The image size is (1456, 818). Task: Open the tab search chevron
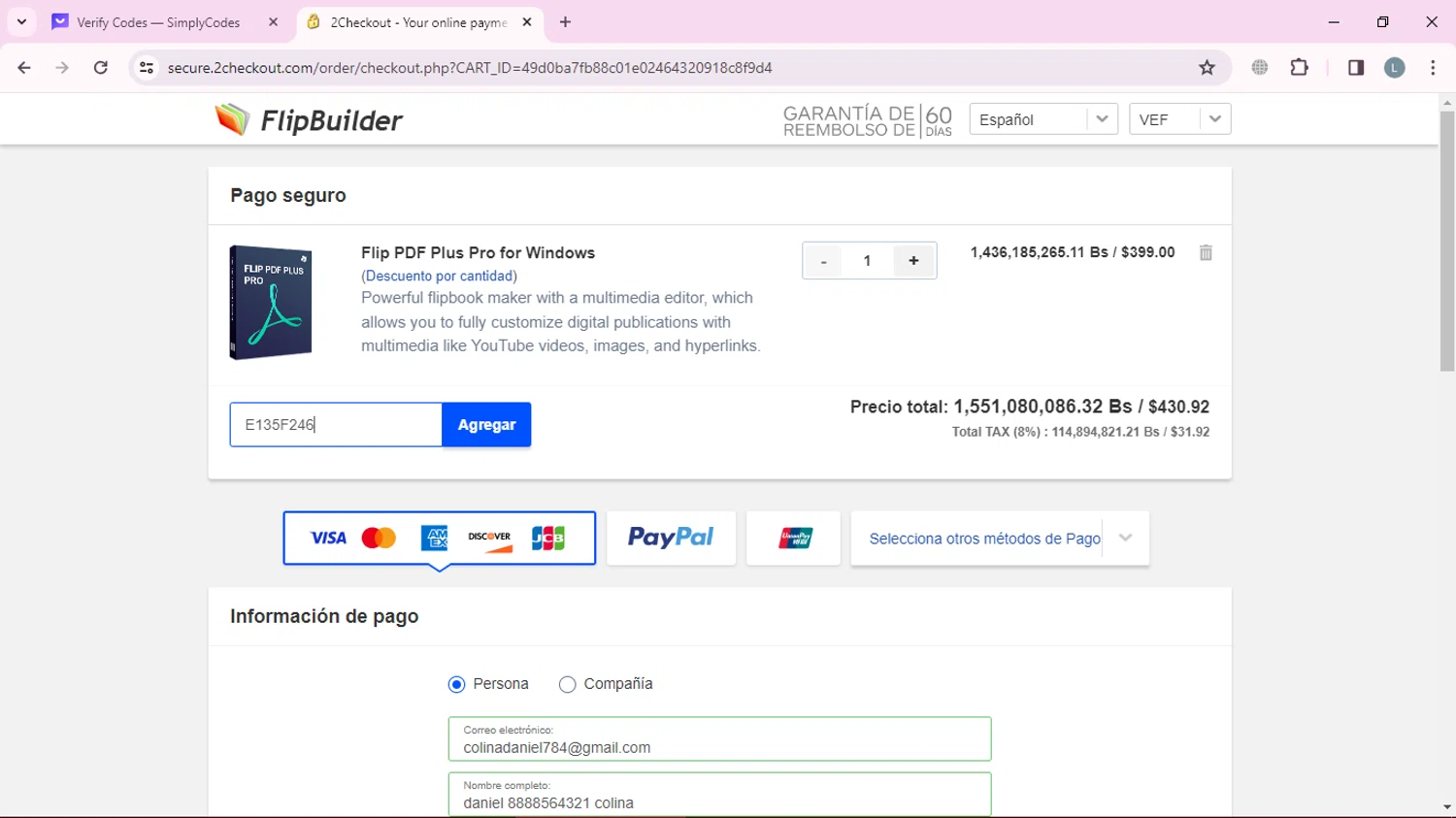coord(21,21)
